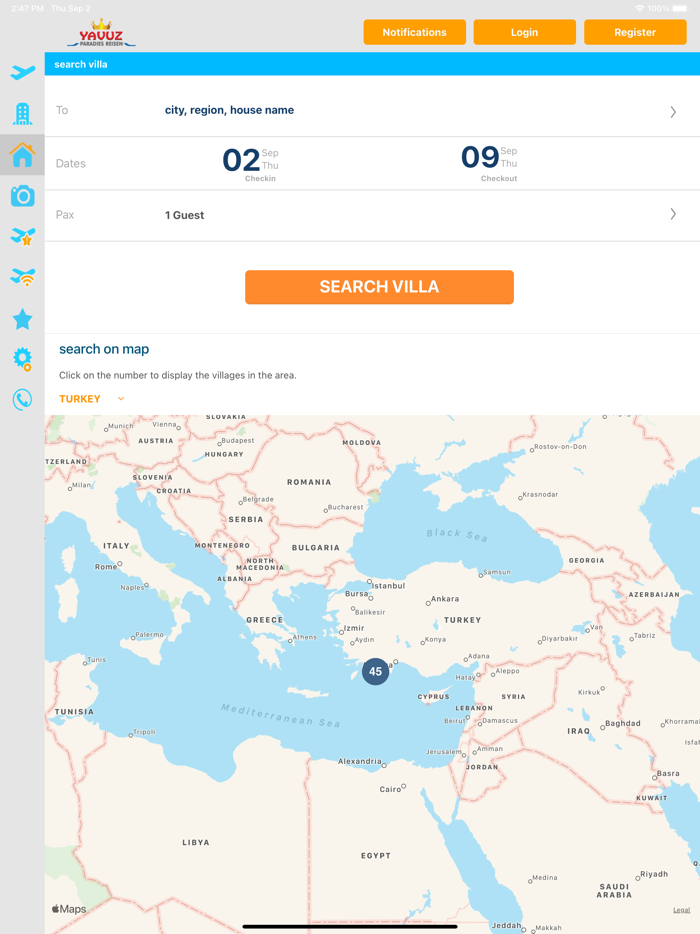Click Rome label on the map
Screen dimensions: 700x934
pyautogui.click(x=106, y=567)
